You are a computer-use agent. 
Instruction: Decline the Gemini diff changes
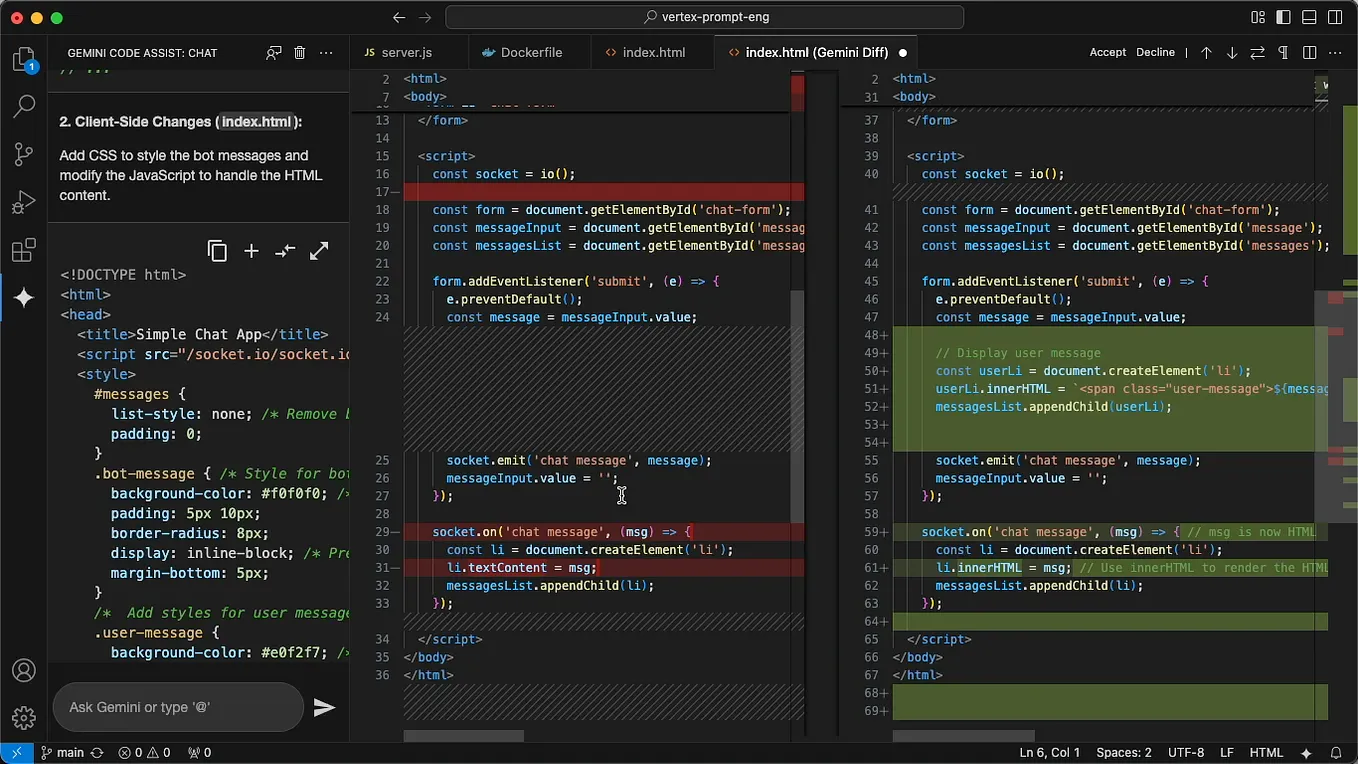(x=1155, y=52)
